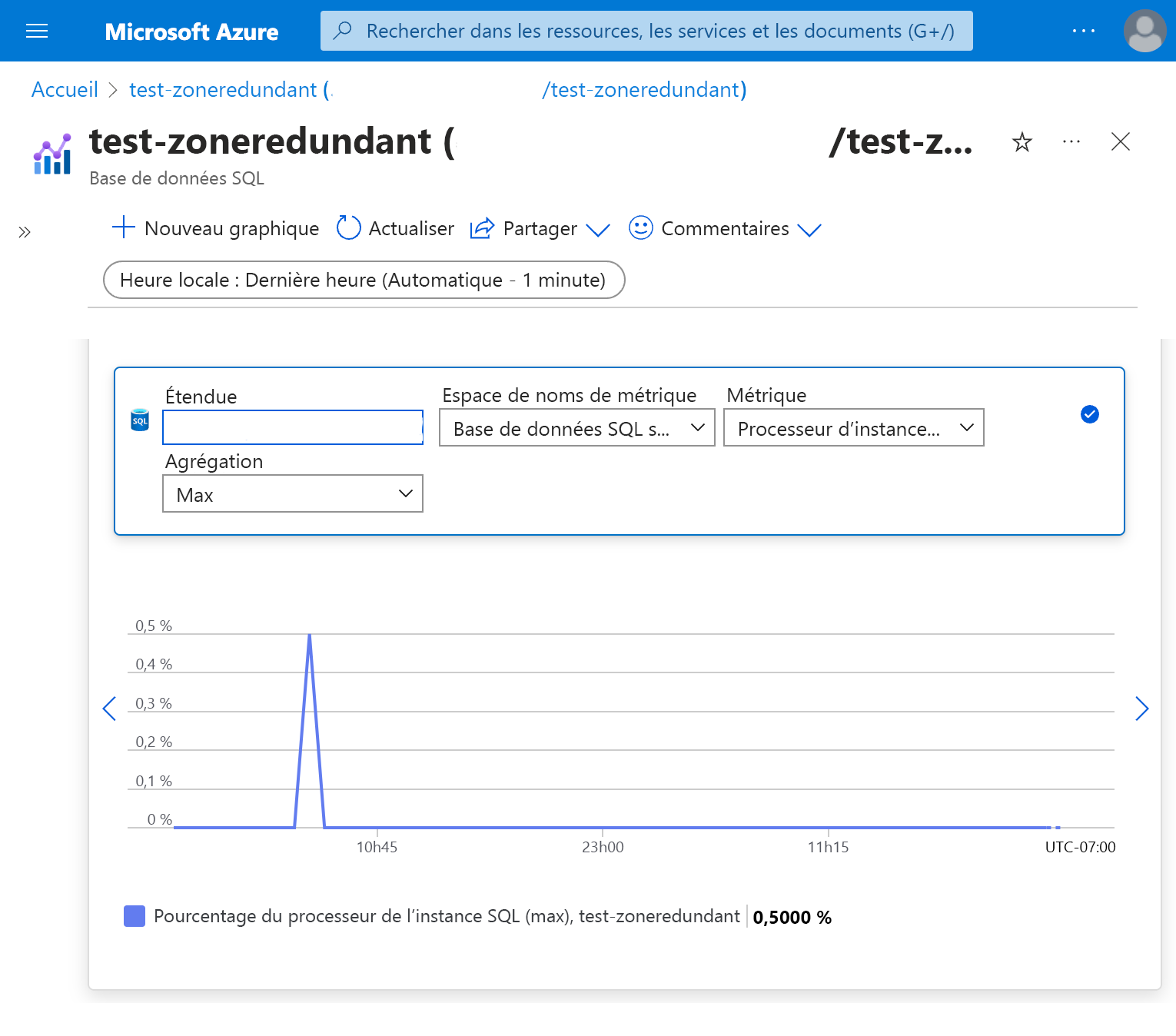The image size is (1176, 1036).
Task: Open the more options ellipsis beside the star
Action: [1071, 142]
